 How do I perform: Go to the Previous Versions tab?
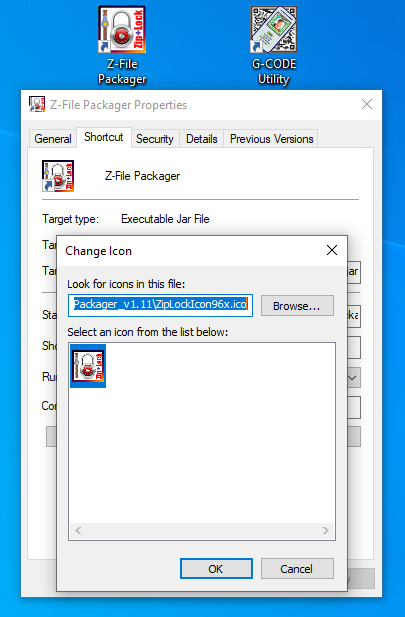pos(272,139)
